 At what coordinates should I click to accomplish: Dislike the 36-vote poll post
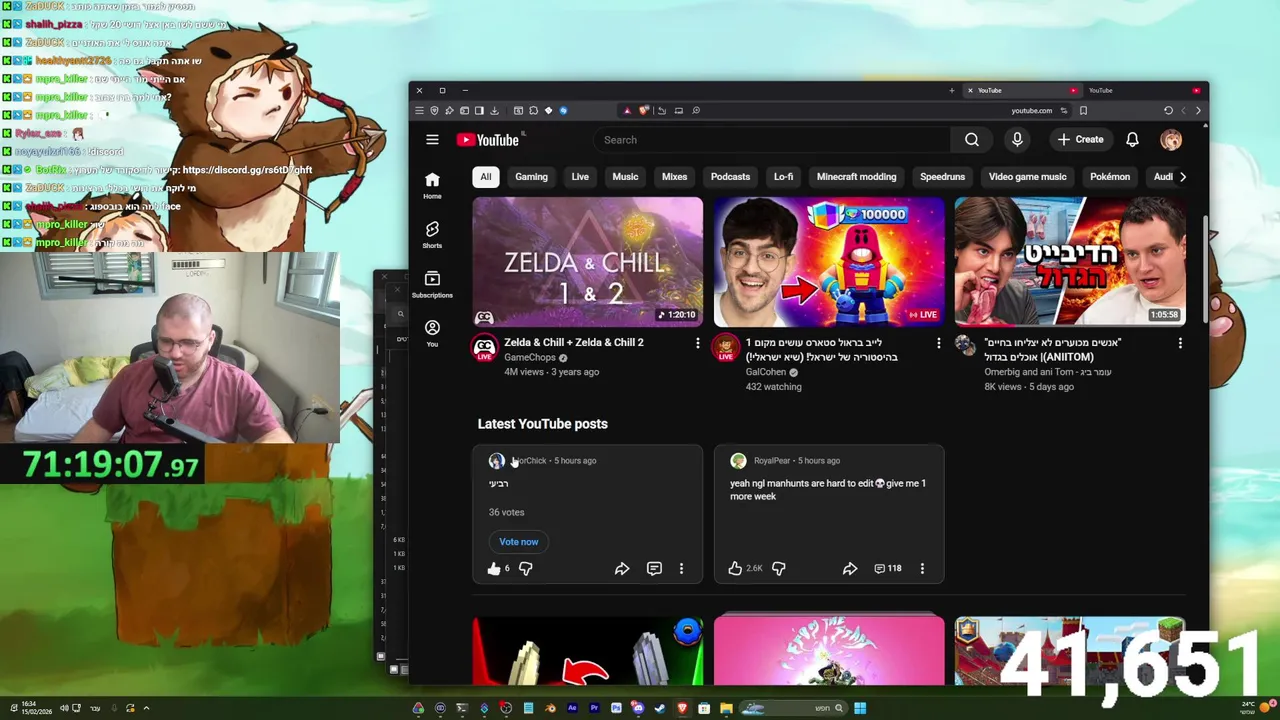(x=525, y=568)
